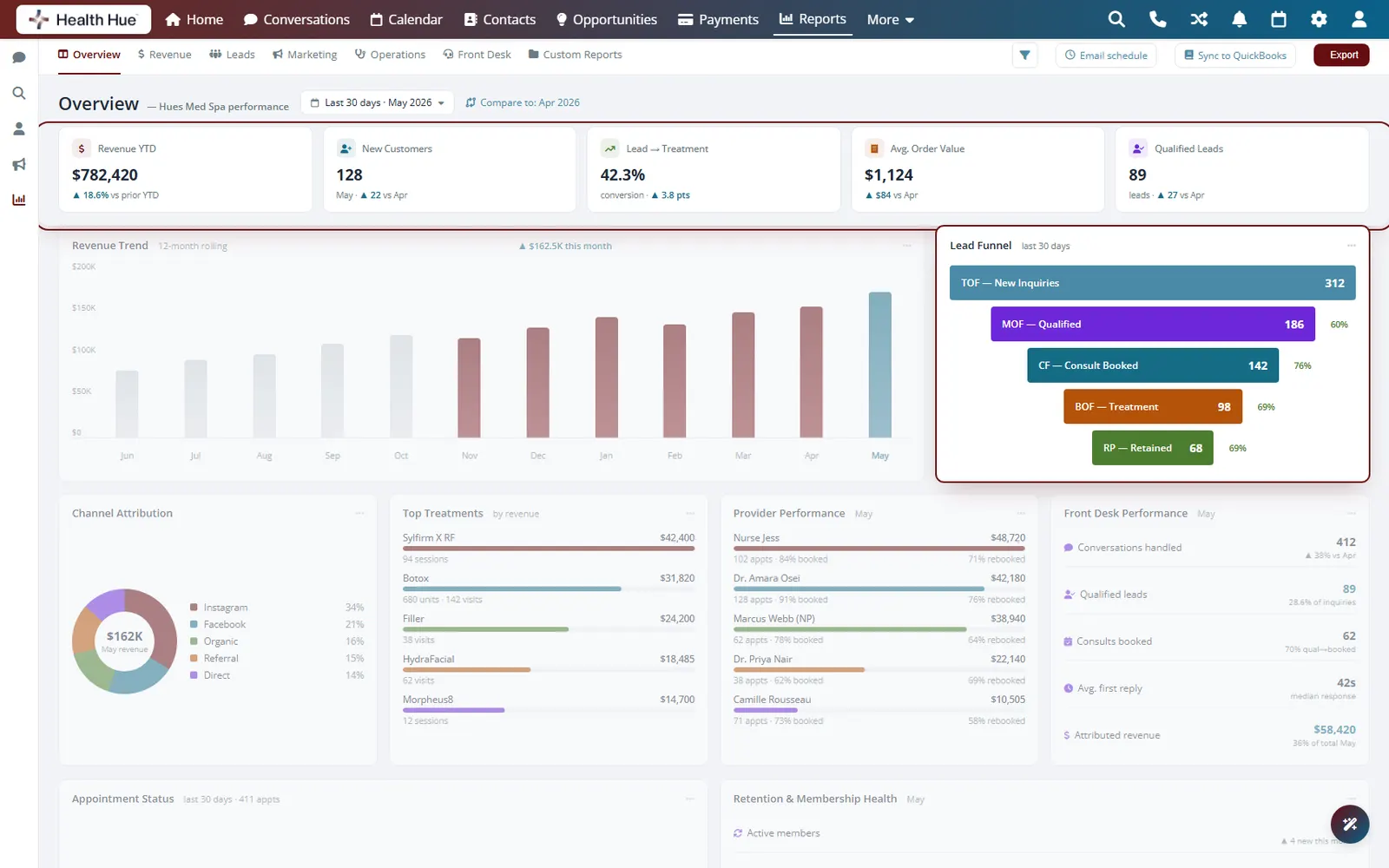
Task: Click the Health Hue logo
Action: [83, 19]
